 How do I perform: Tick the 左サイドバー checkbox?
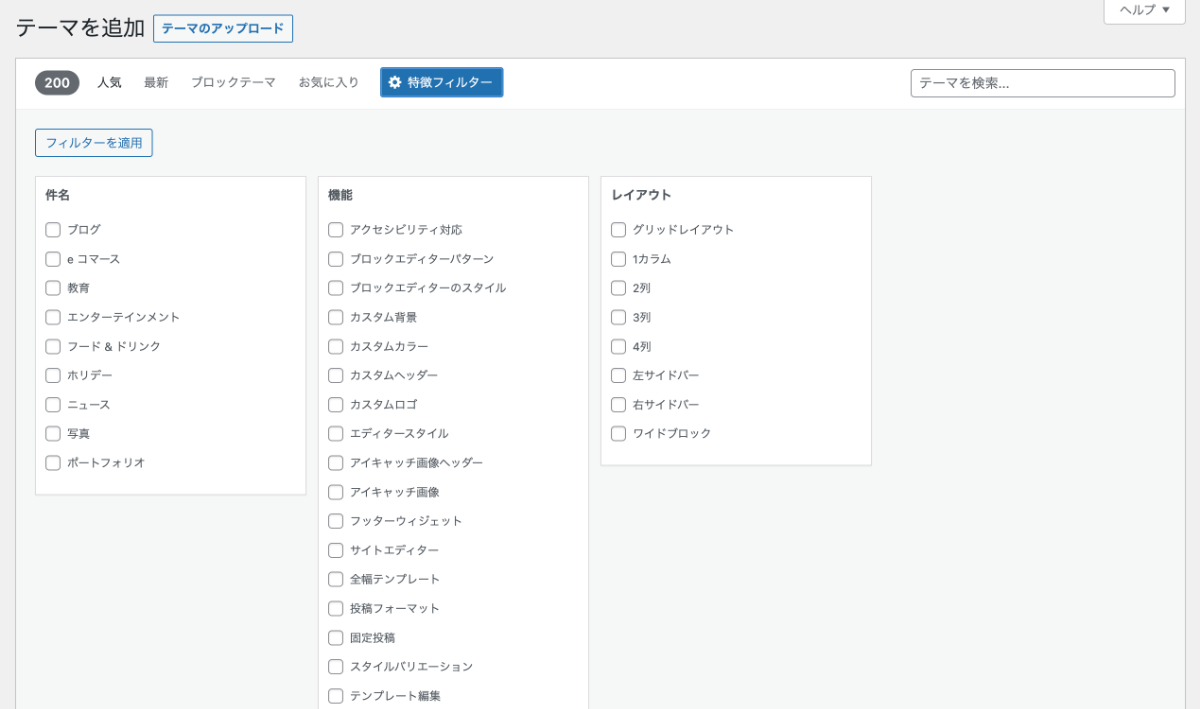(619, 376)
